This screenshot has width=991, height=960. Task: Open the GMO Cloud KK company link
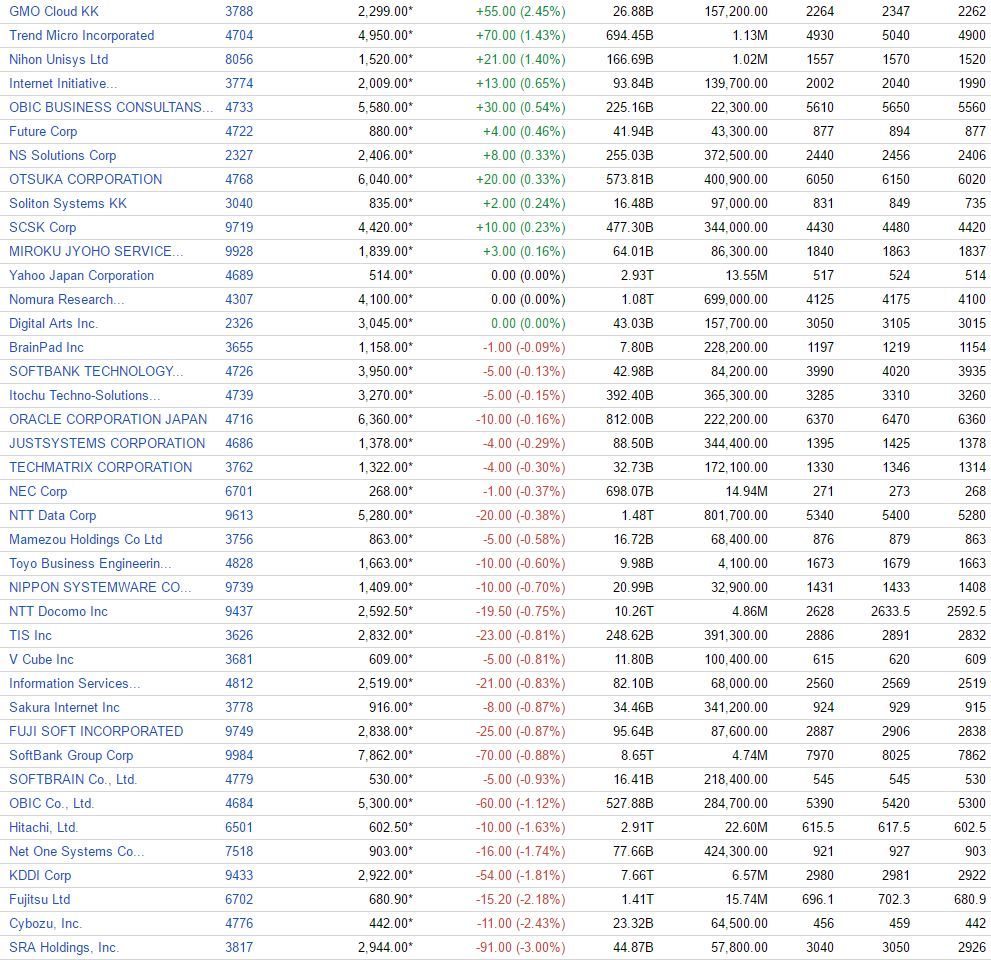tap(54, 11)
